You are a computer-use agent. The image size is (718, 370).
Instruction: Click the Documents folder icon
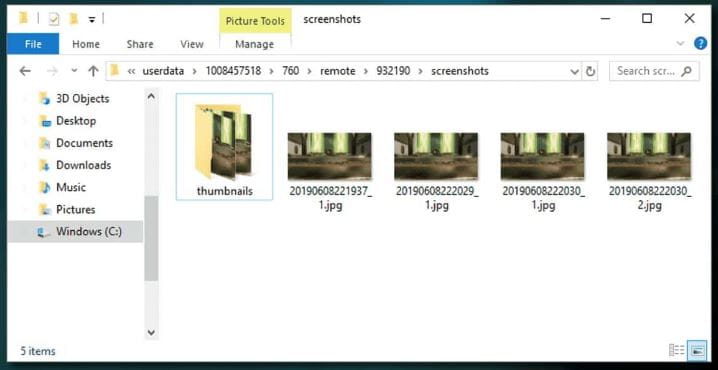44,143
